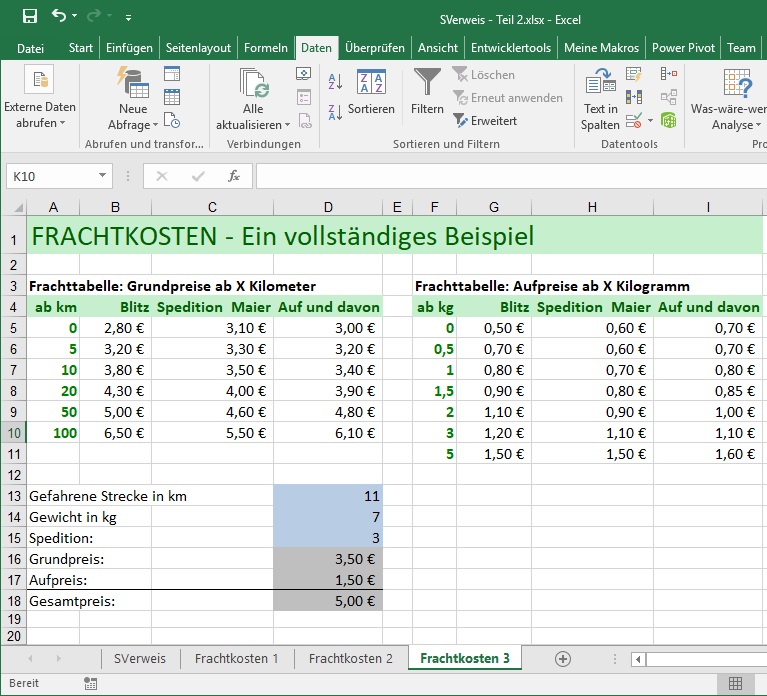Click the Undo arrow icon
This screenshot has height=696, width=767.
pos(59,17)
